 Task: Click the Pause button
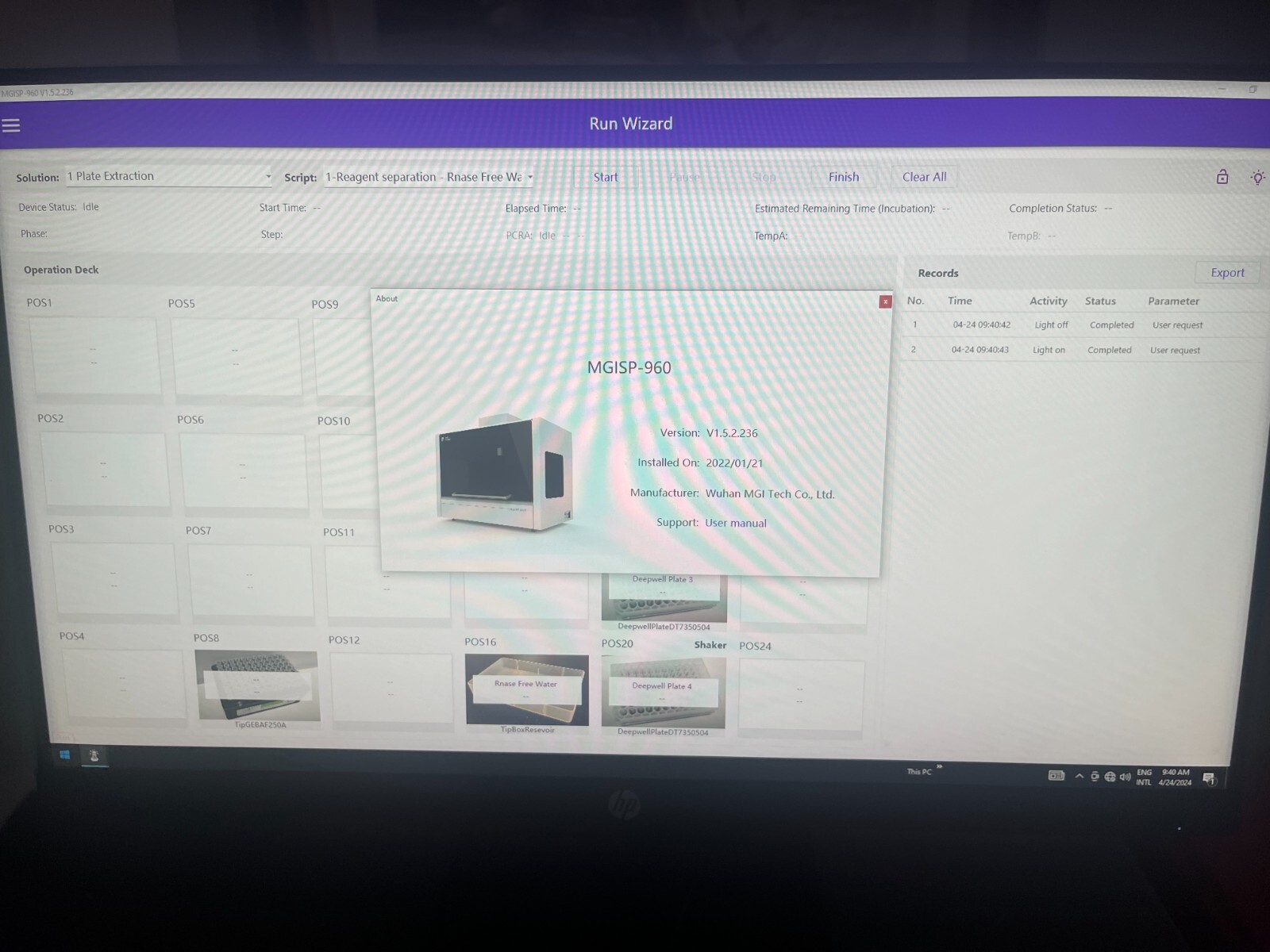coord(684,177)
